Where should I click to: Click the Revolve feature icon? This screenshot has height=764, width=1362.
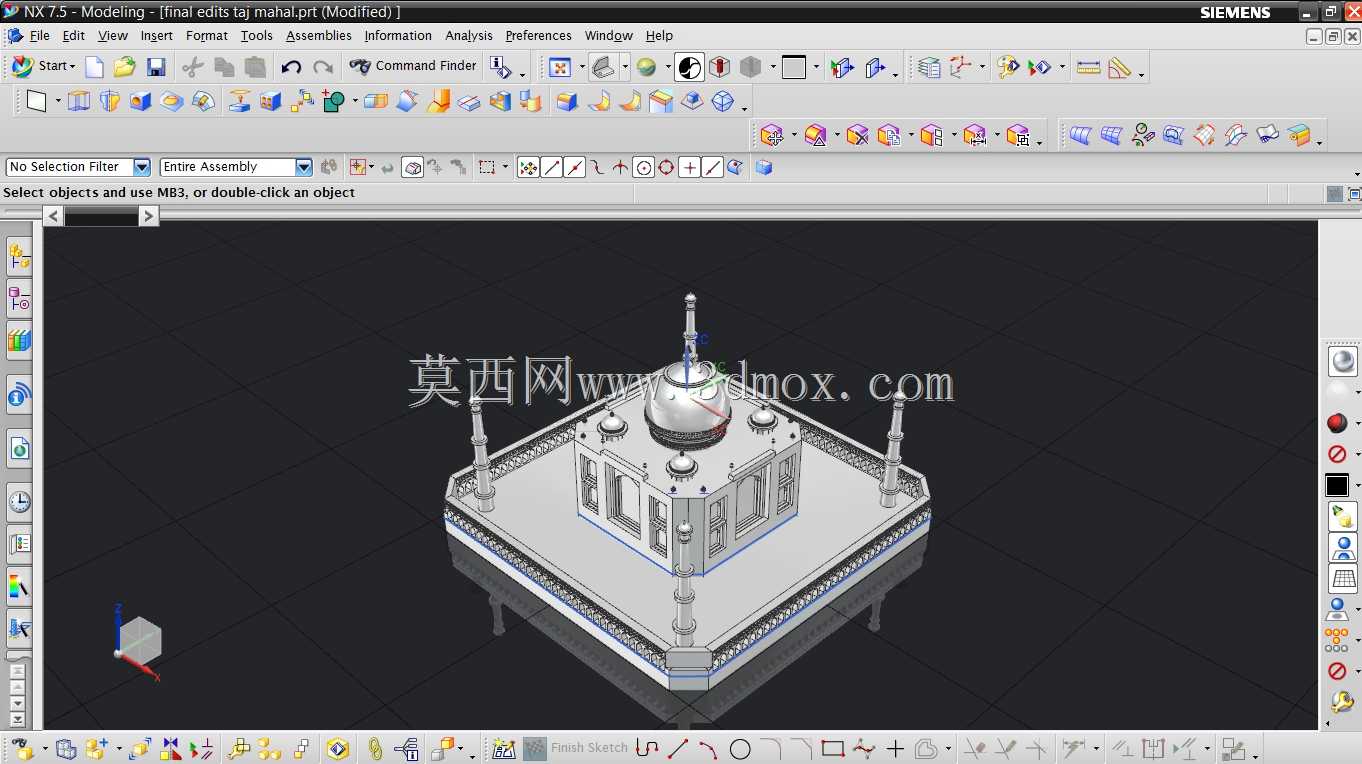point(109,101)
